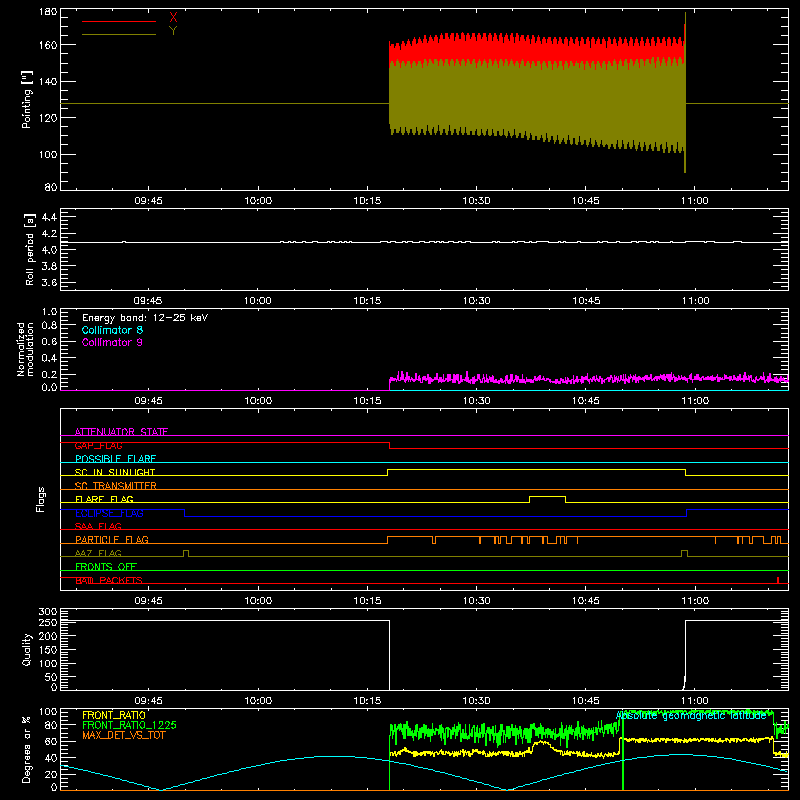The height and width of the screenshot is (800, 800).
Task: Click the 3.6 tick on Roll period axis
Action: coord(49,282)
